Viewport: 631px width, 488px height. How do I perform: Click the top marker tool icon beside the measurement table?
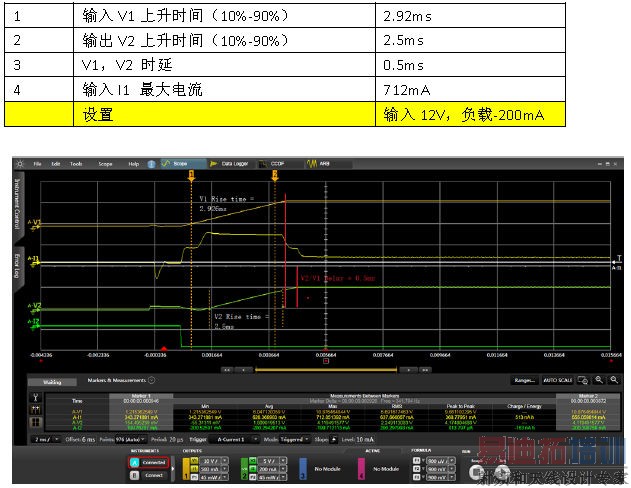point(35,398)
